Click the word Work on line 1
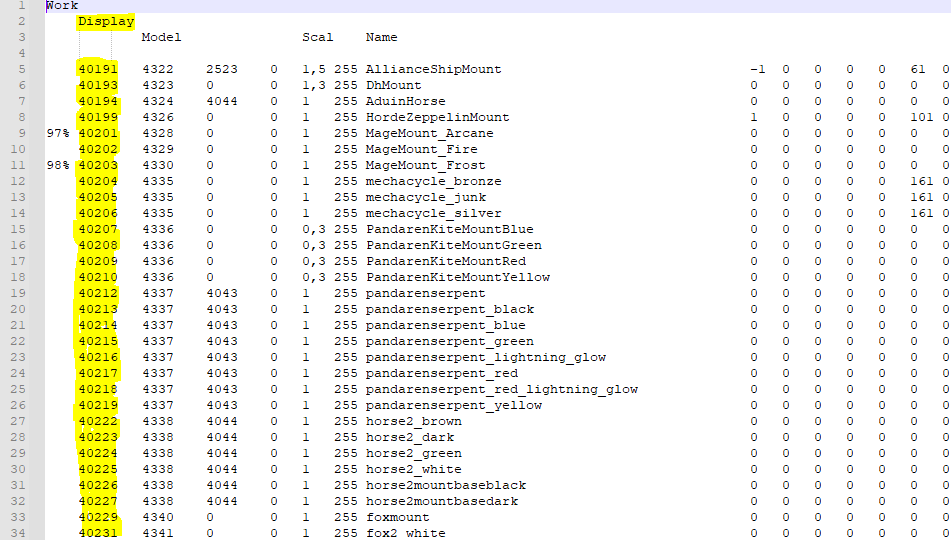 pos(62,6)
